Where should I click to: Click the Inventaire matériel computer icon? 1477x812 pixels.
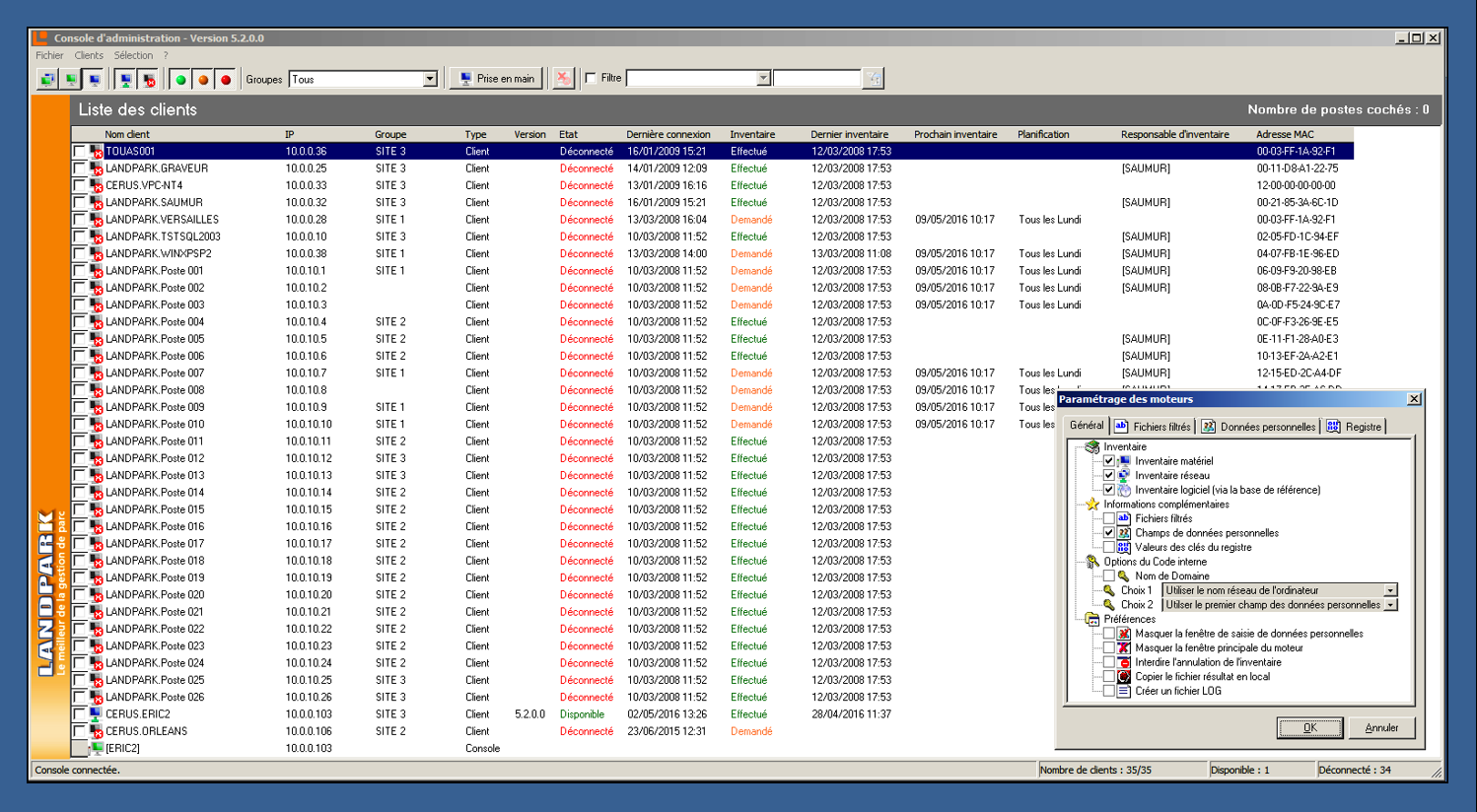pyautogui.click(x=1124, y=461)
